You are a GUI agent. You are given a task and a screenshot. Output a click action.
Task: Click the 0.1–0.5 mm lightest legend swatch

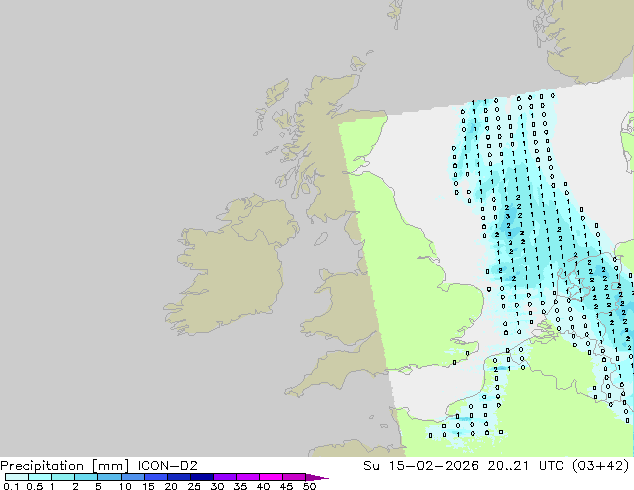click(17, 477)
